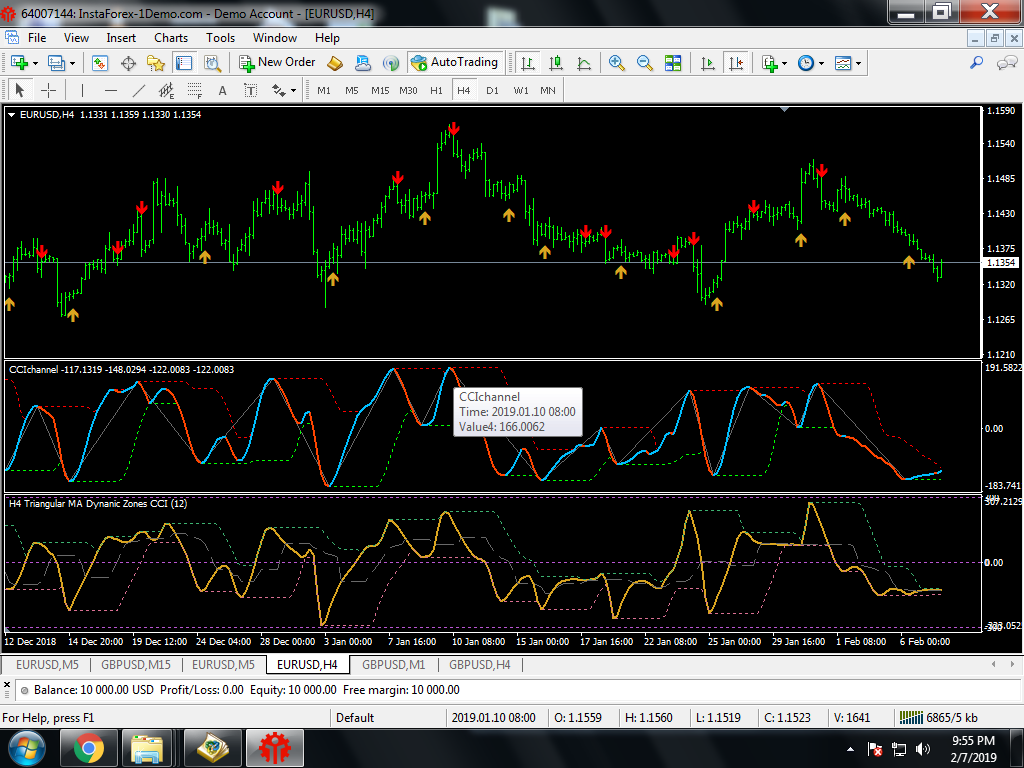This screenshot has width=1024, height=768.
Task: Open the Profiles dropdown arrow
Action: [73, 63]
